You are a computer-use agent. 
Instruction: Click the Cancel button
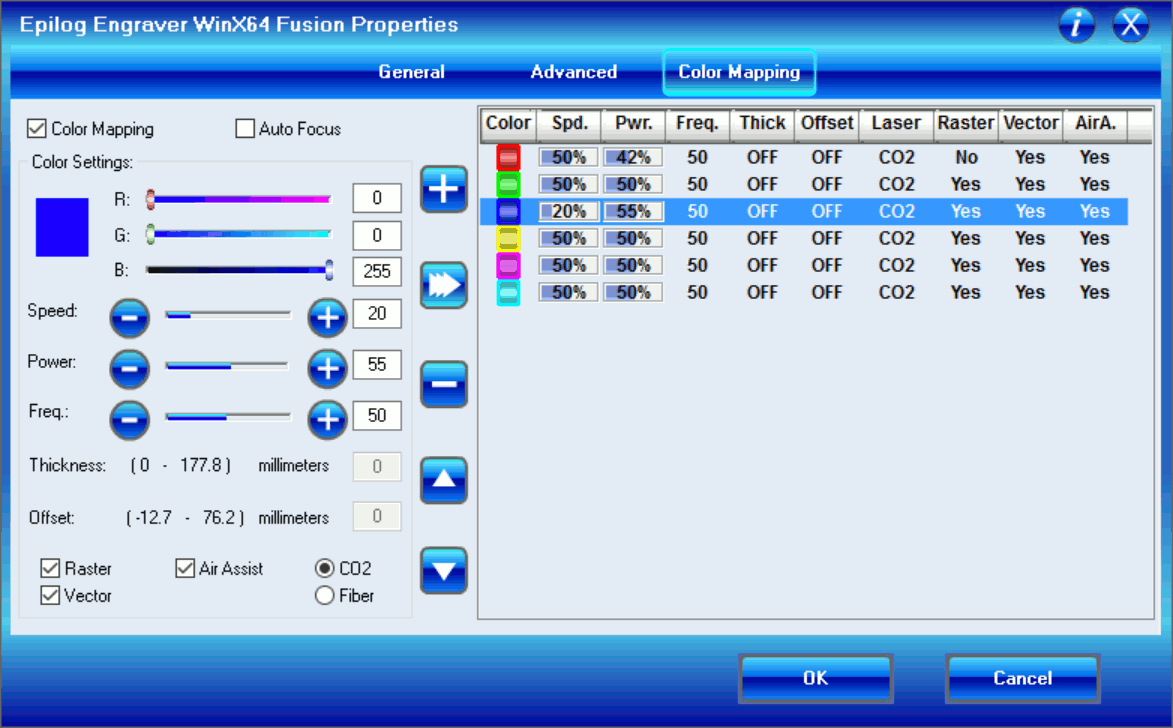click(1023, 679)
